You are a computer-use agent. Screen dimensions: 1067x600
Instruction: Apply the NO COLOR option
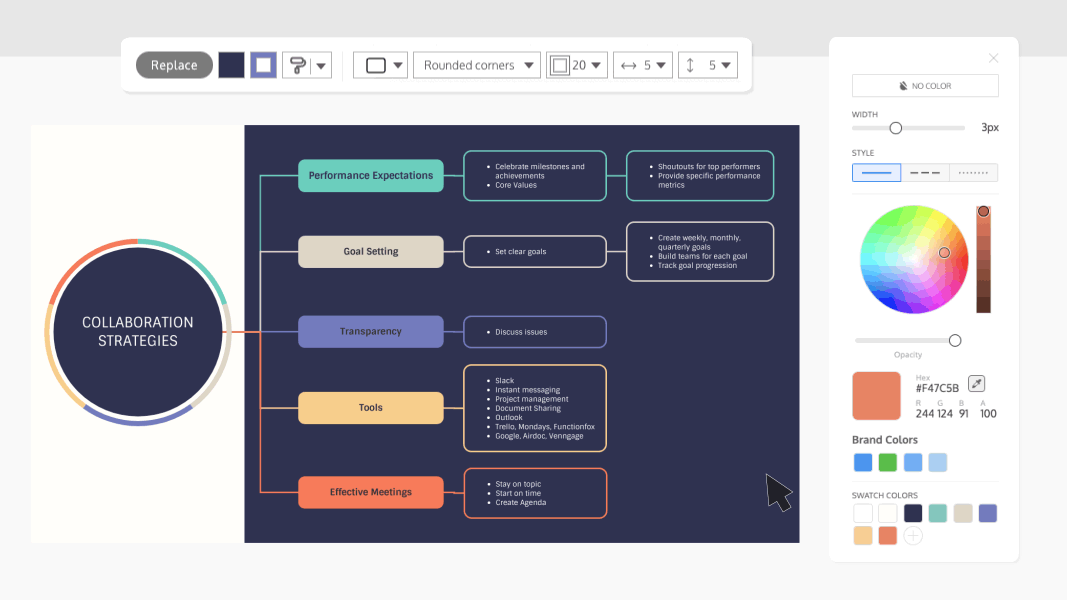coord(925,85)
